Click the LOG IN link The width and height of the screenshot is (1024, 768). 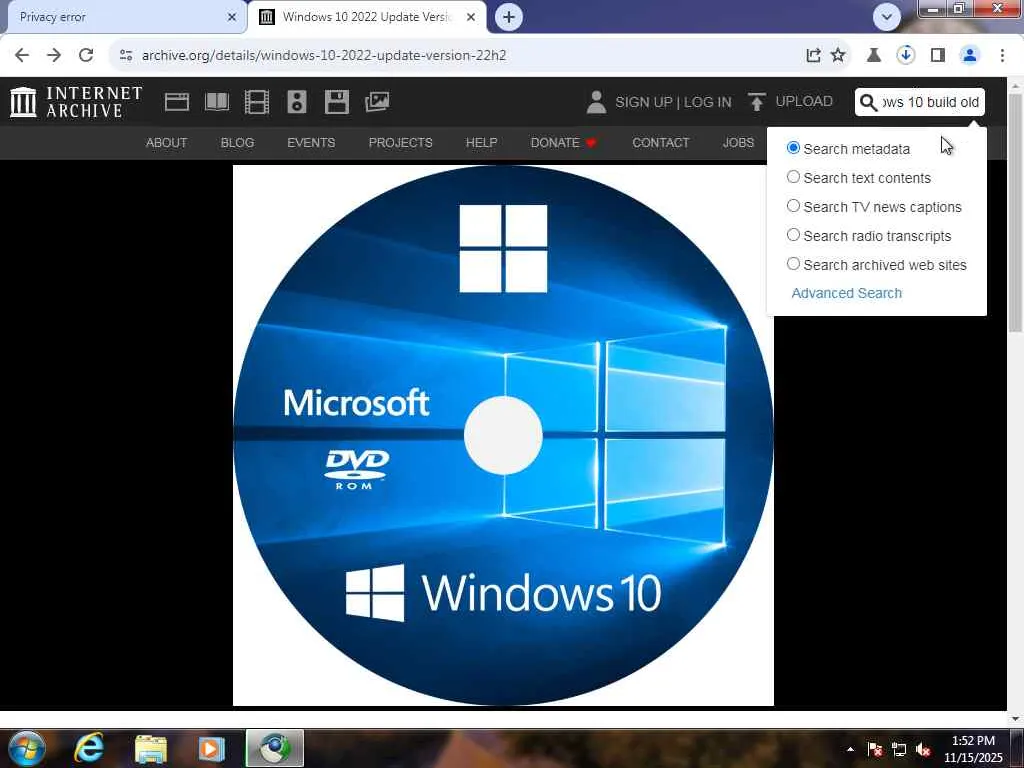click(708, 103)
